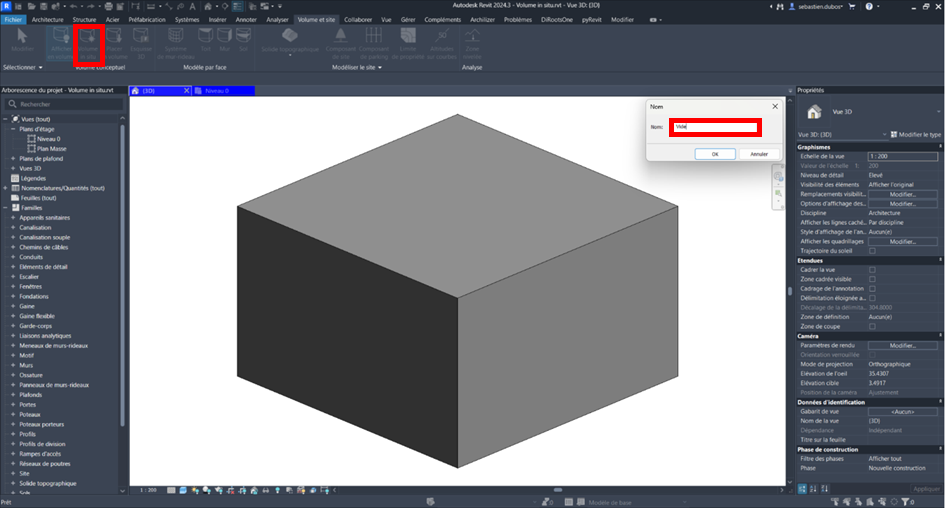Expand the Vues 3D tree node

pos(13,168)
